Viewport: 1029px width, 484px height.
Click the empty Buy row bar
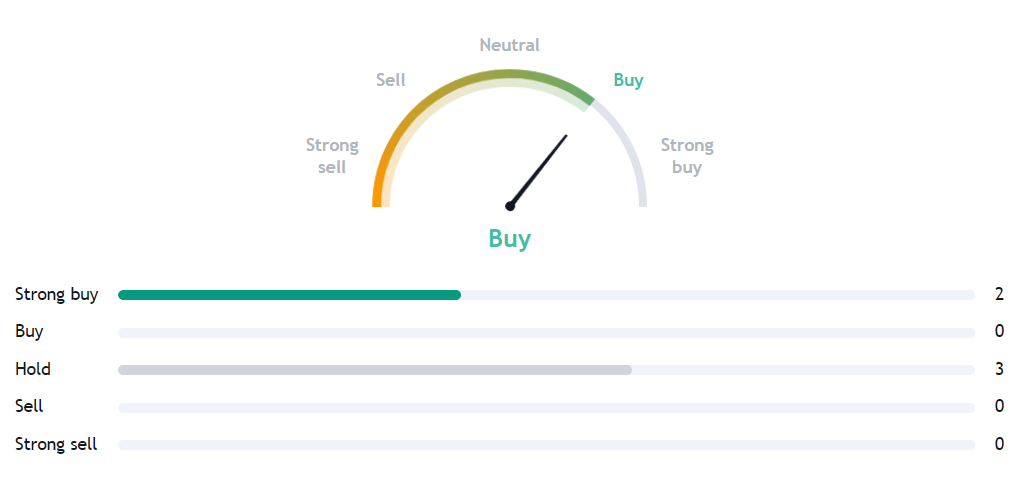coord(546,333)
